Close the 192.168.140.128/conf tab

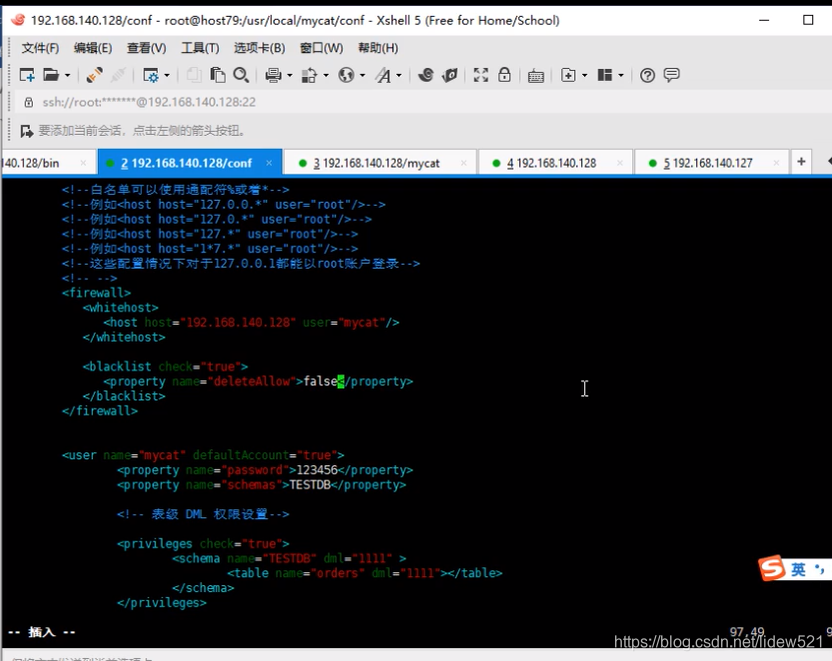pos(269,163)
